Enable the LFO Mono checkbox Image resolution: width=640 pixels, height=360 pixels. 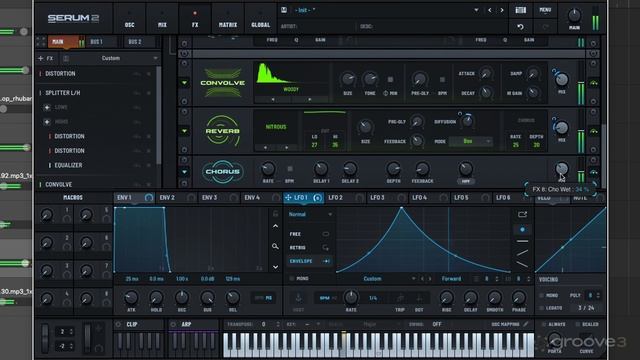[291, 278]
